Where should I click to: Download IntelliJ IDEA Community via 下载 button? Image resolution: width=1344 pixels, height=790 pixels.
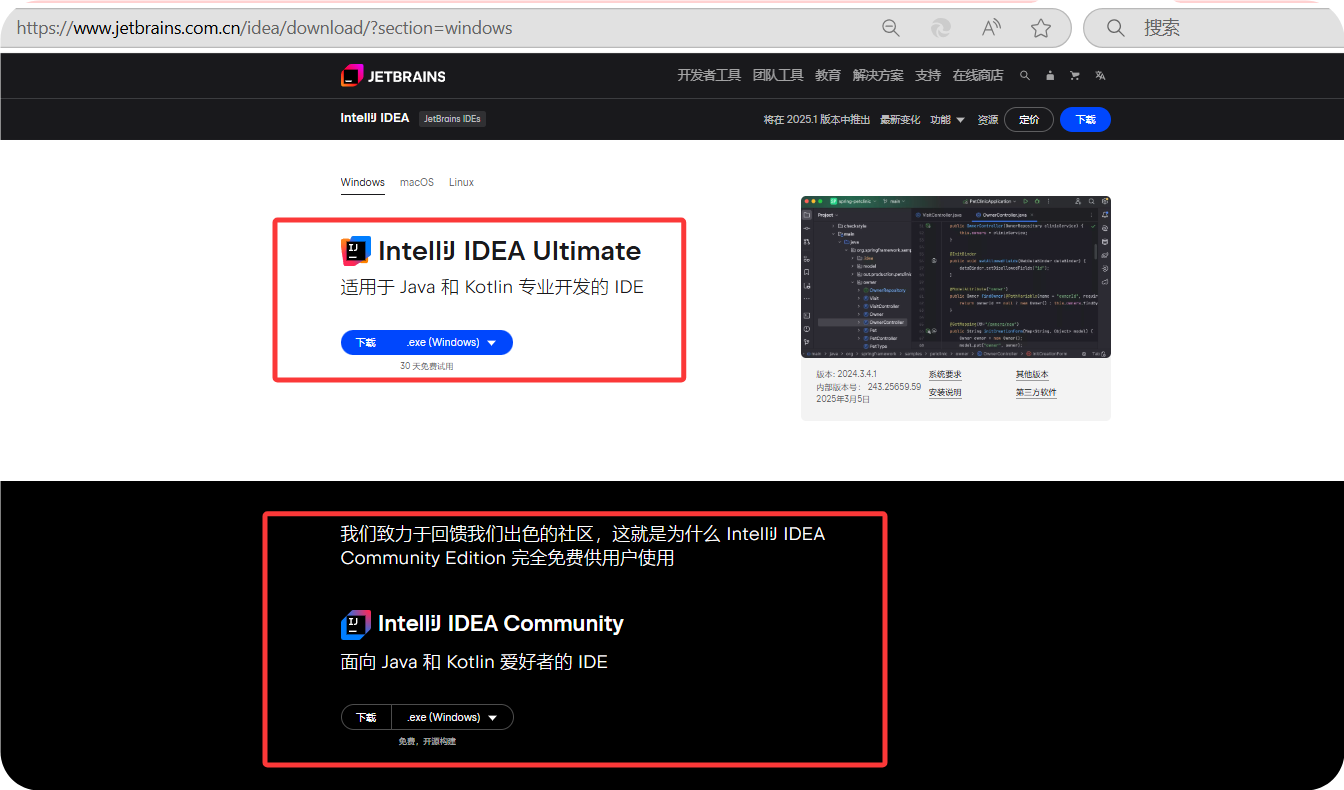(x=366, y=717)
